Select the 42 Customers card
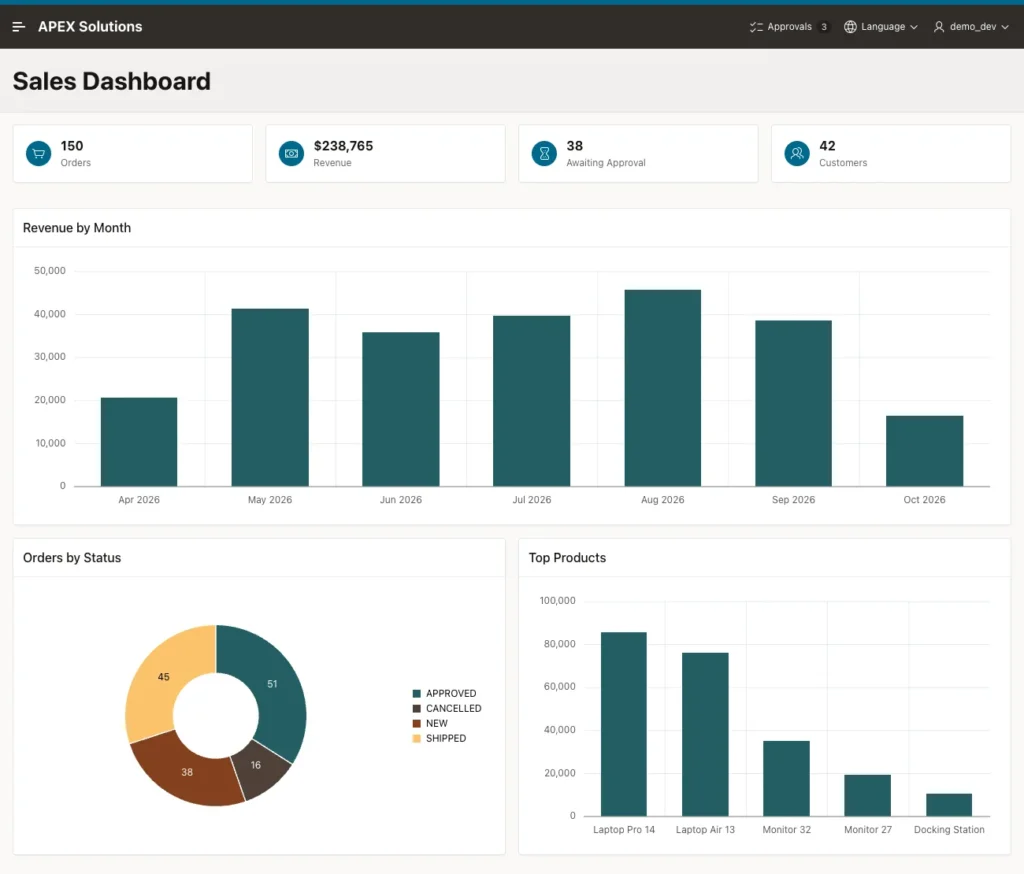 pos(891,154)
